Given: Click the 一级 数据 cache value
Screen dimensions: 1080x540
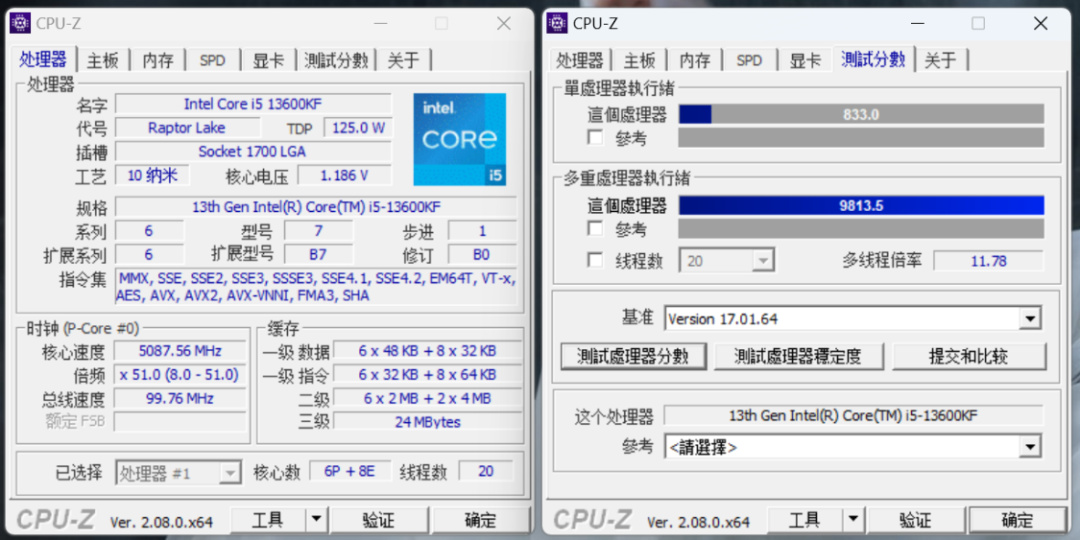Looking at the screenshot, I should pyautogui.click(x=427, y=351).
